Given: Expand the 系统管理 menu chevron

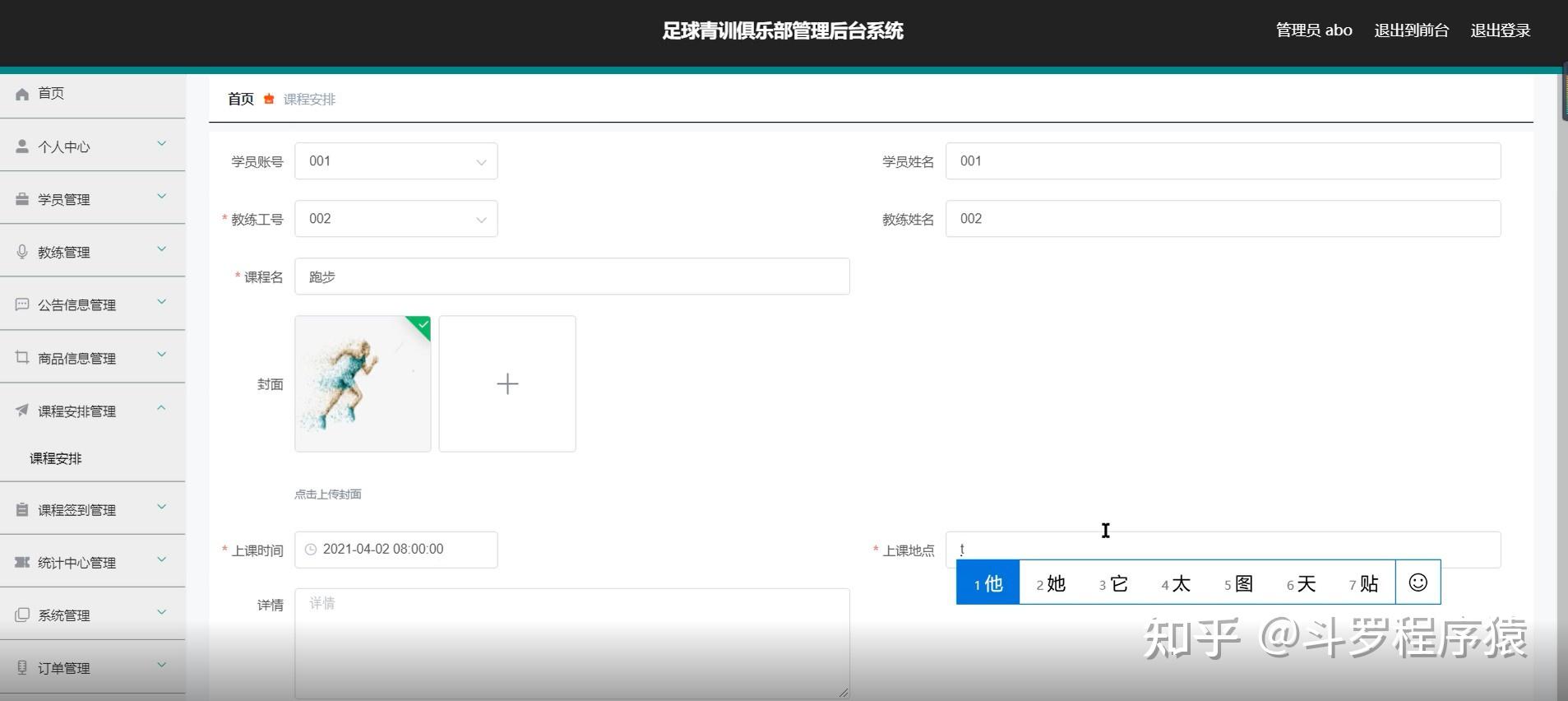Looking at the screenshot, I should click(x=162, y=612).
